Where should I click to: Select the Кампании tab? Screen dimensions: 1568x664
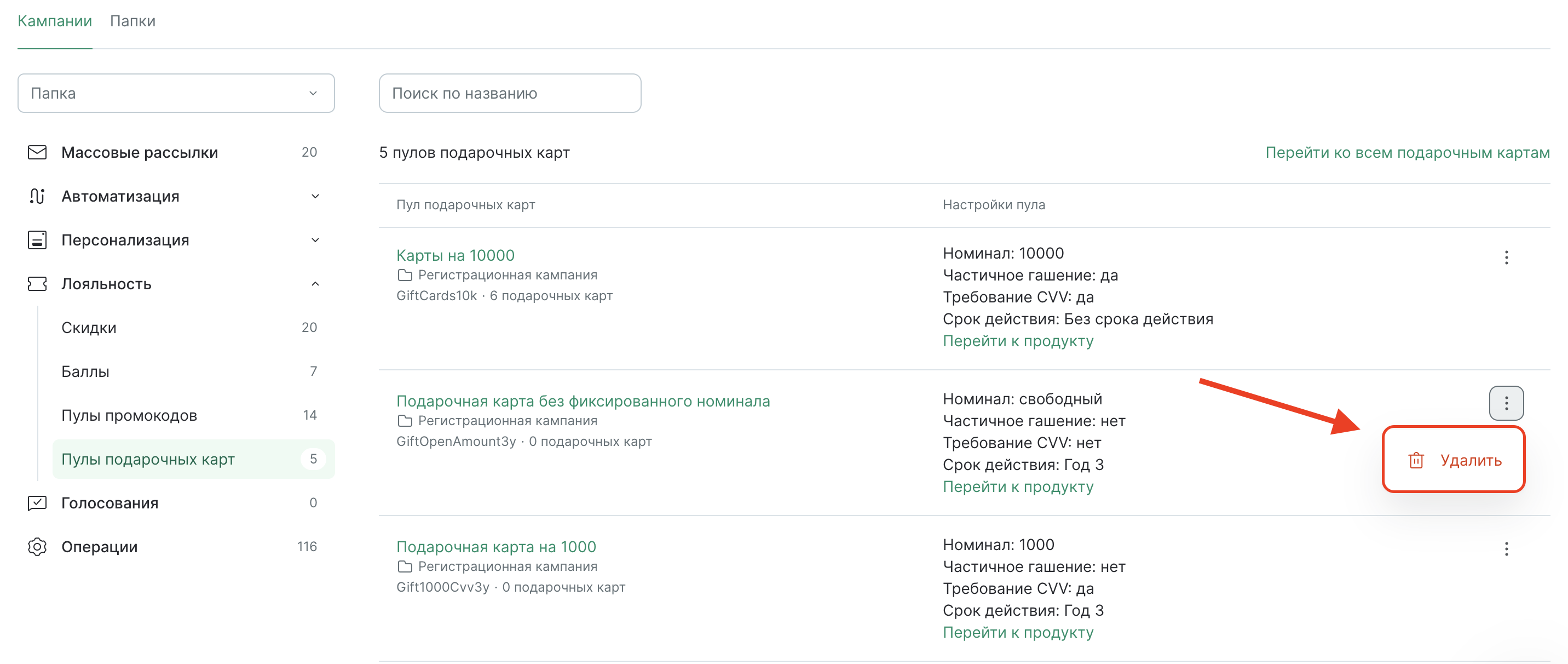point(55,21)
